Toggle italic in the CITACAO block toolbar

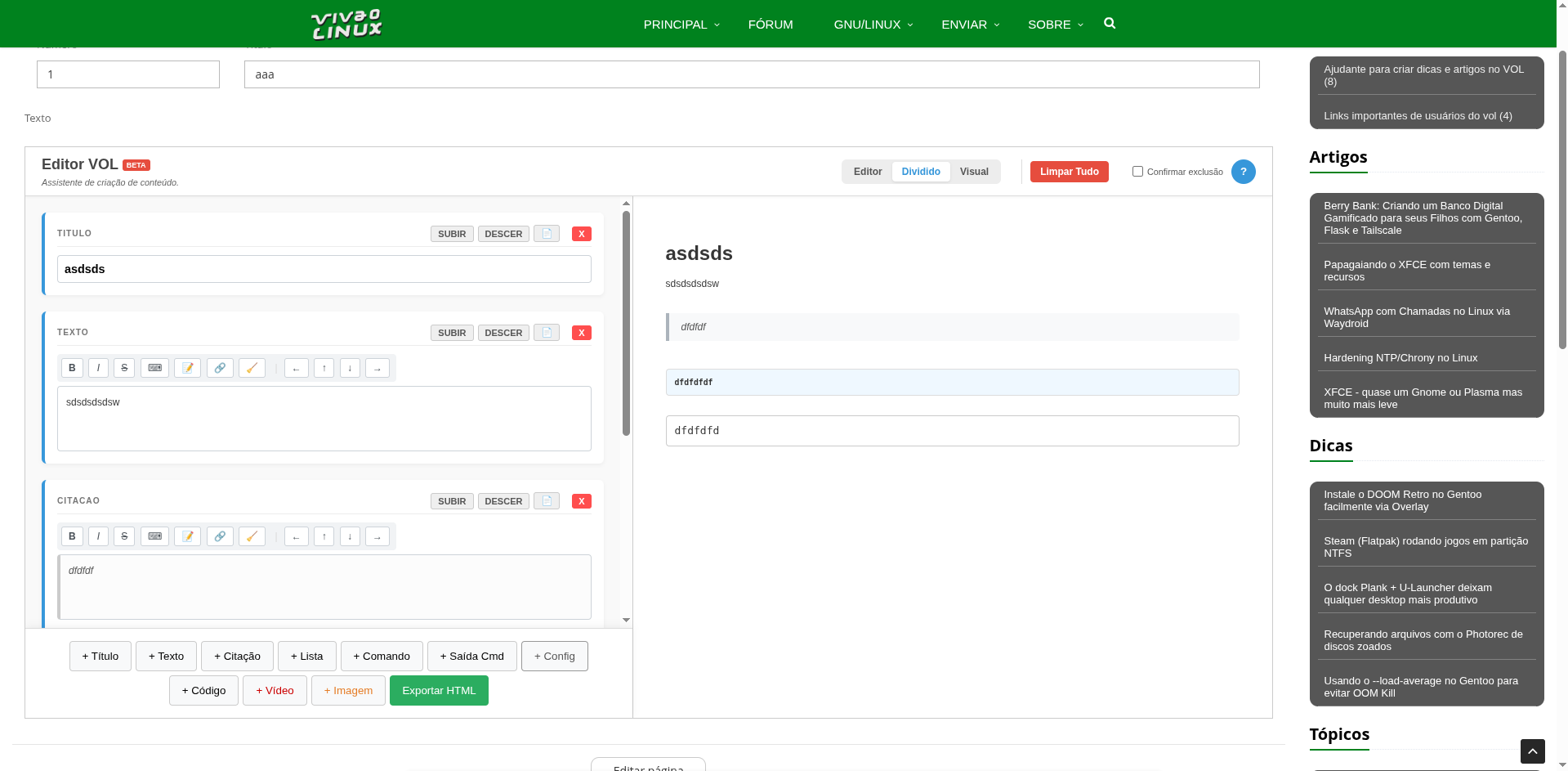click(x=98, y=536)
